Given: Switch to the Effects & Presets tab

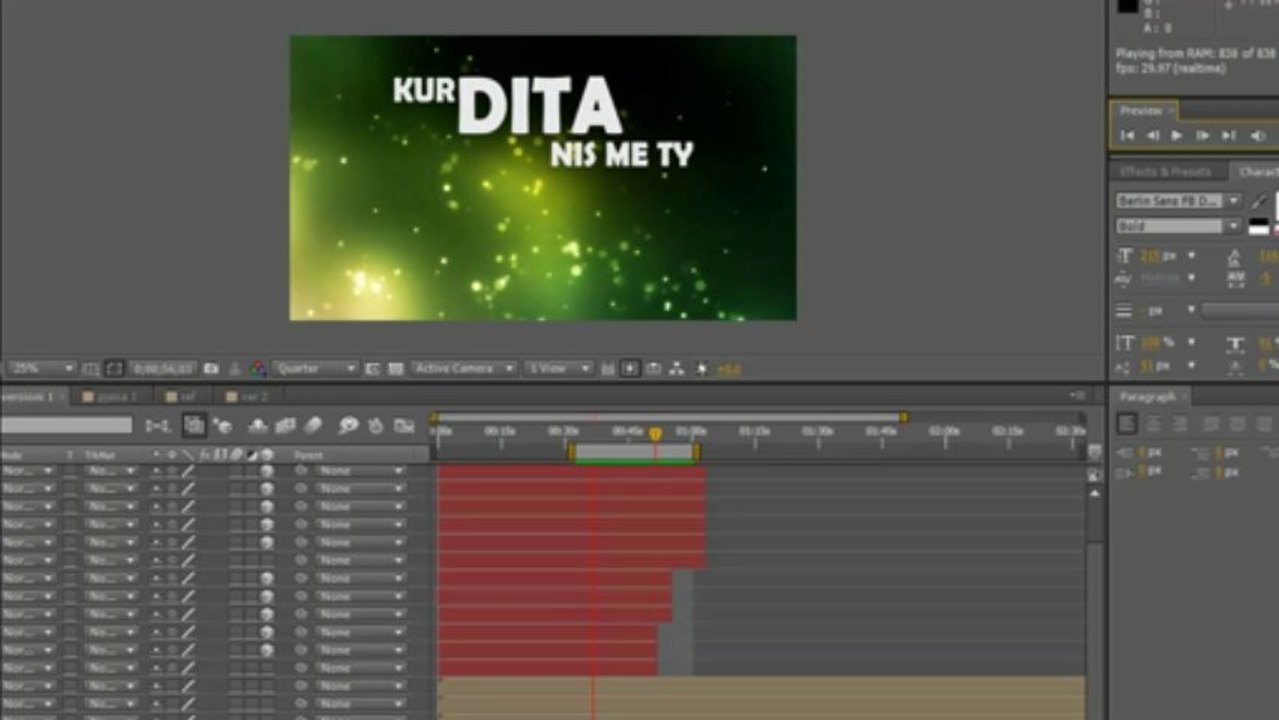Looking at the screenshot, I should 1164,172.
